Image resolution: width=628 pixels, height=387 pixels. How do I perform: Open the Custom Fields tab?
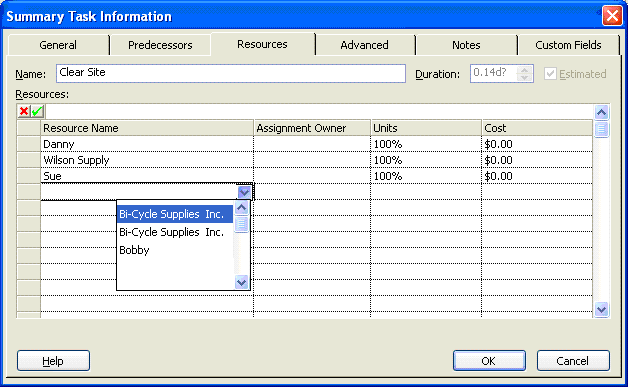click(568, 45)
